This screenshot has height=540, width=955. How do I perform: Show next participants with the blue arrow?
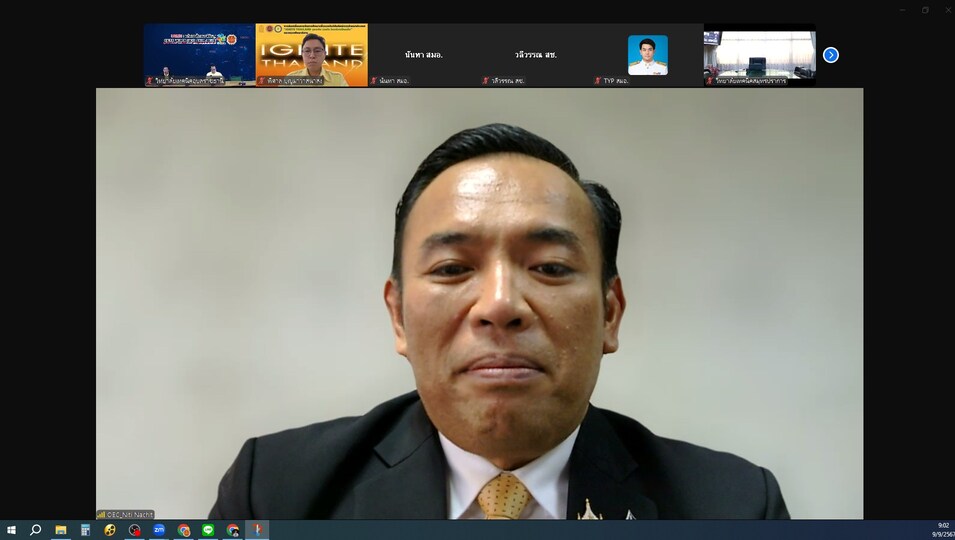tap(830, 55)
